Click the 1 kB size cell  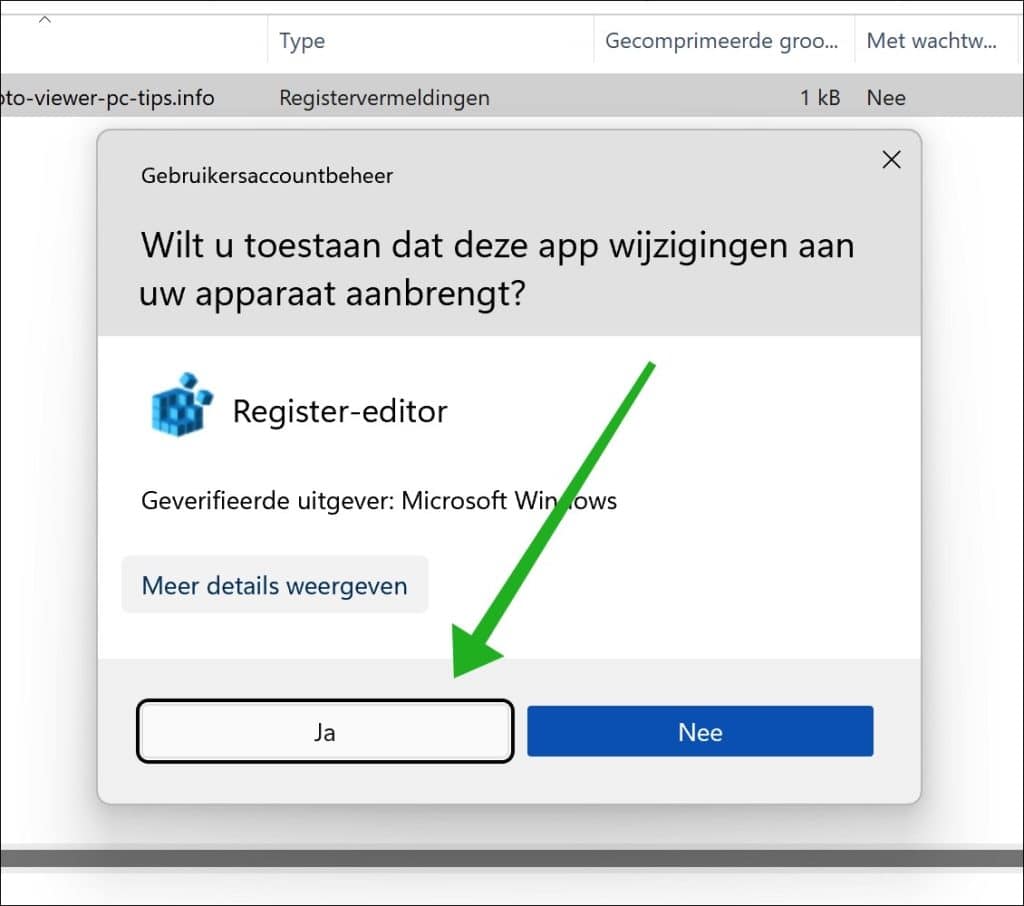pos(820,98)
